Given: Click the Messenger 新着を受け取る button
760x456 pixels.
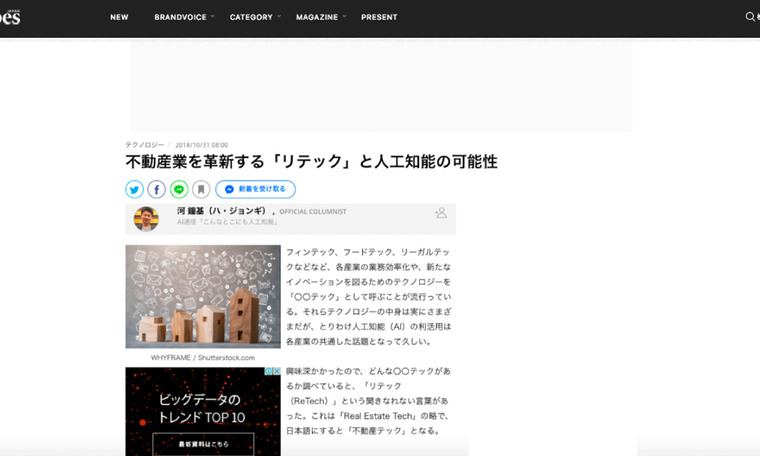Looking at the screenshot, I should coord(255,189).
